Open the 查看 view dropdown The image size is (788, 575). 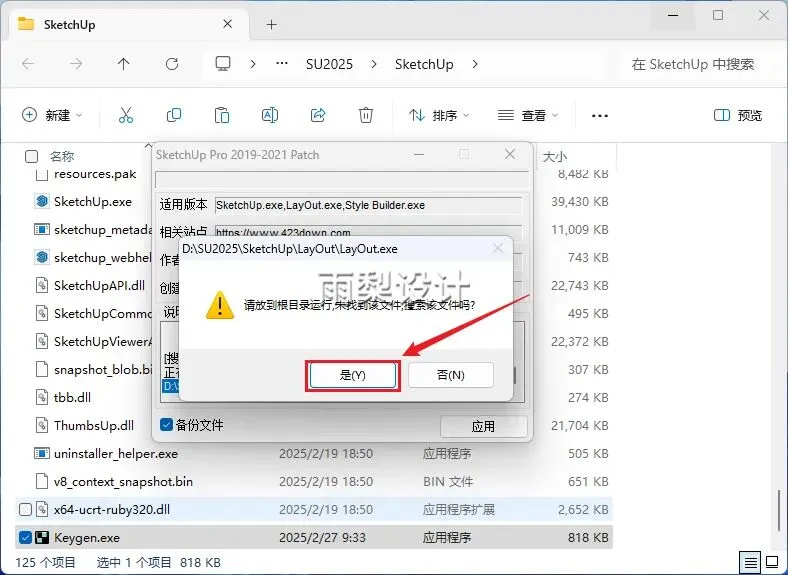(x=528, y=115)
